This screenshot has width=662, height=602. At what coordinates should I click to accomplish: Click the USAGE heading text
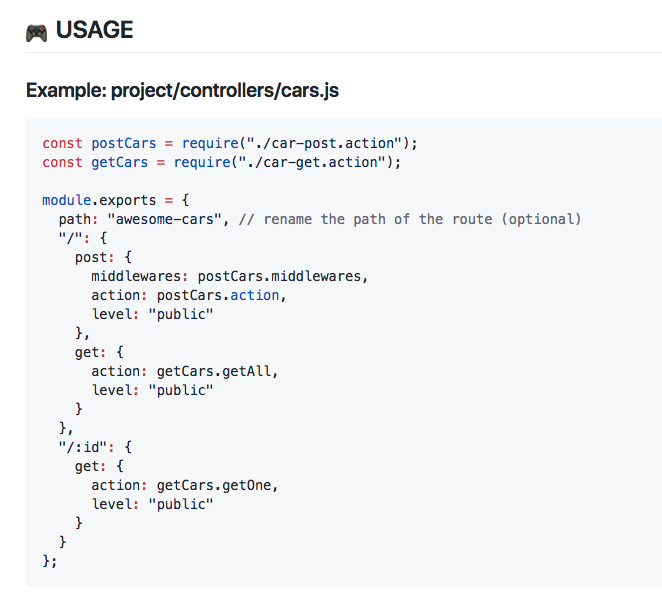(94, 31)
